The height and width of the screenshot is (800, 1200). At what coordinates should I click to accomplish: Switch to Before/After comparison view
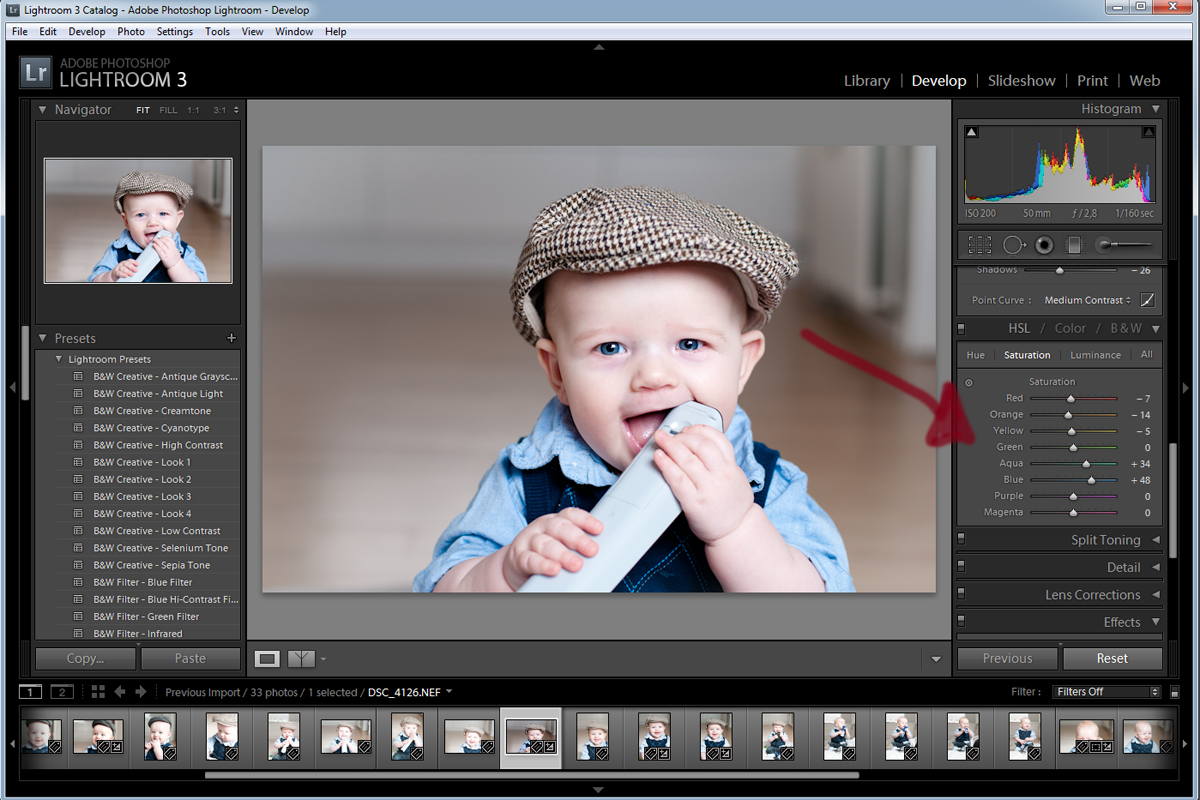click(x=301, y=659)
